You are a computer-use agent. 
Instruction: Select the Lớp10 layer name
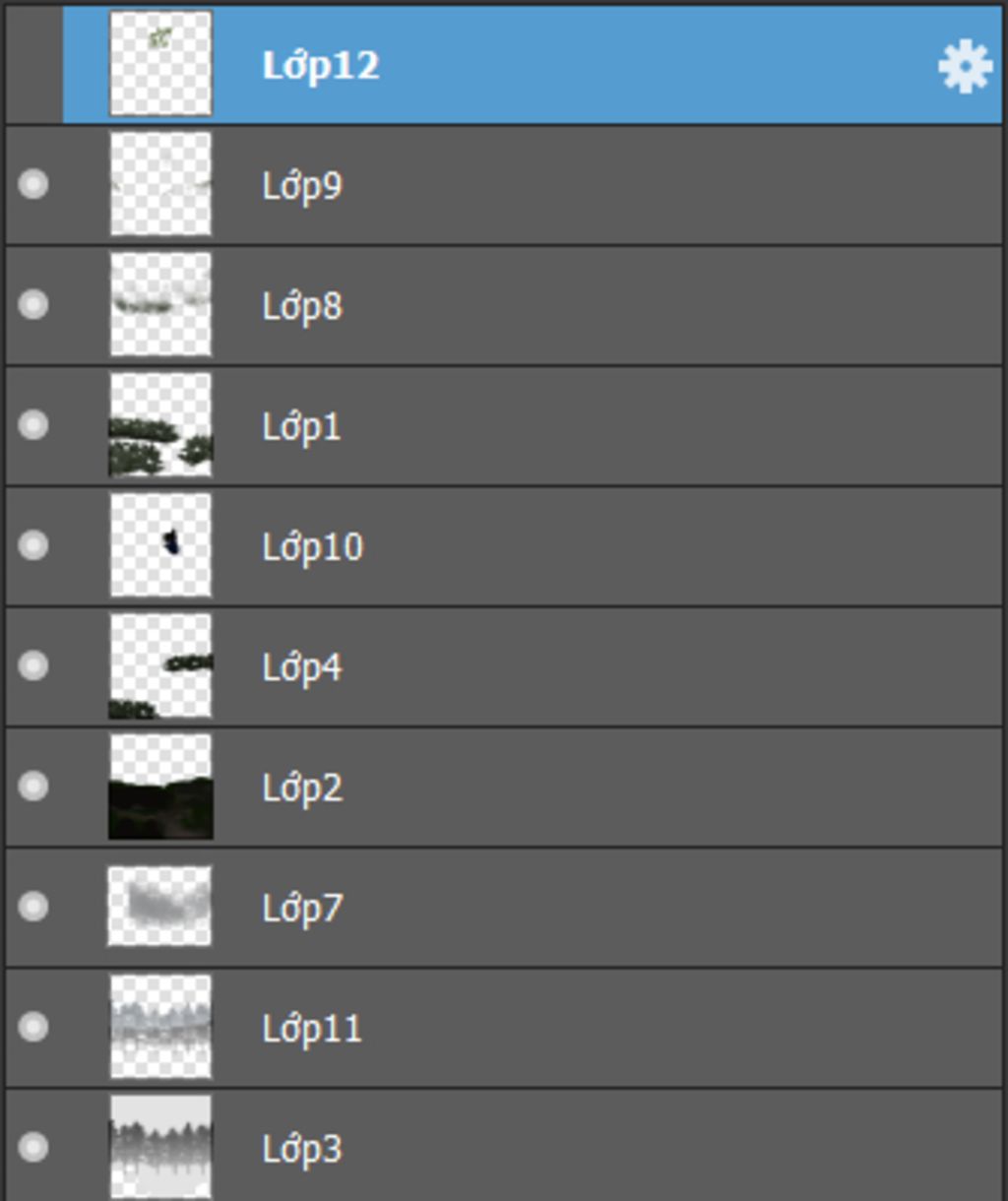click(312, 546)
